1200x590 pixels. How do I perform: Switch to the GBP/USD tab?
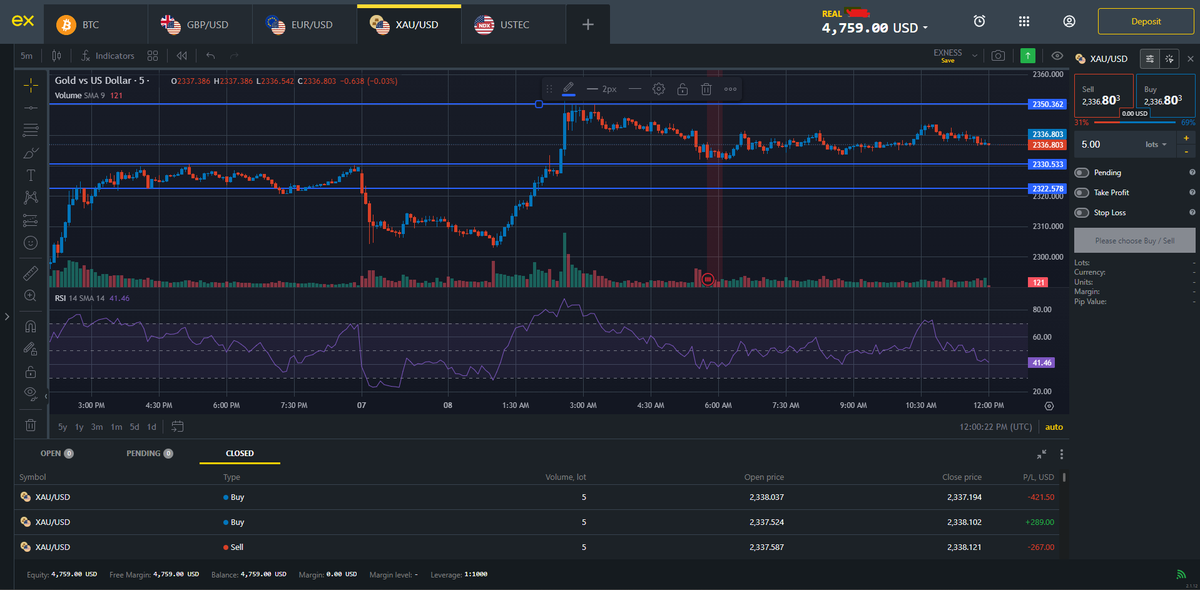199,24
